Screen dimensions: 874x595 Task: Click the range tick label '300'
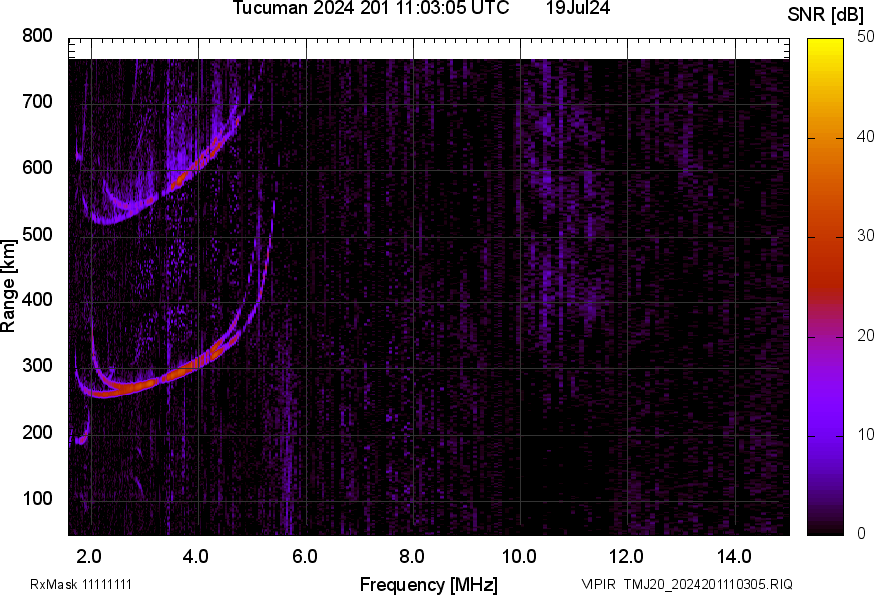37,366
